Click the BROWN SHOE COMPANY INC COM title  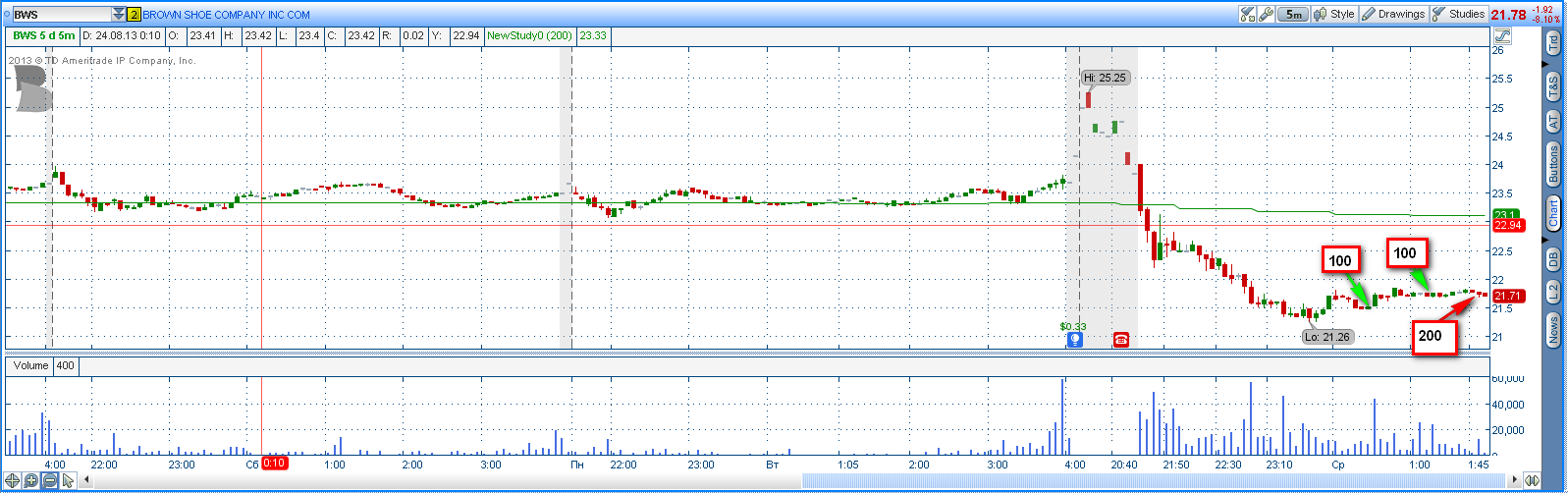pyautogui.click(x=227, y=15)
